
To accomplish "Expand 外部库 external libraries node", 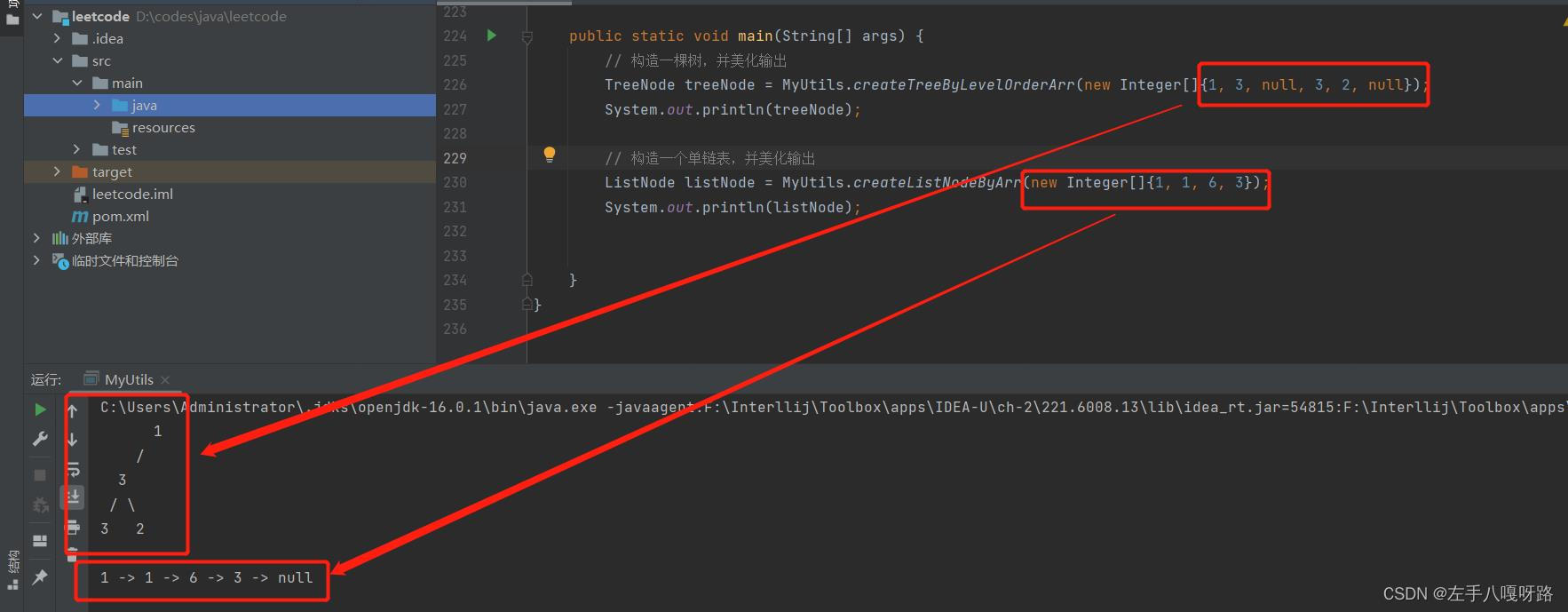I will (x=36, y=238).
